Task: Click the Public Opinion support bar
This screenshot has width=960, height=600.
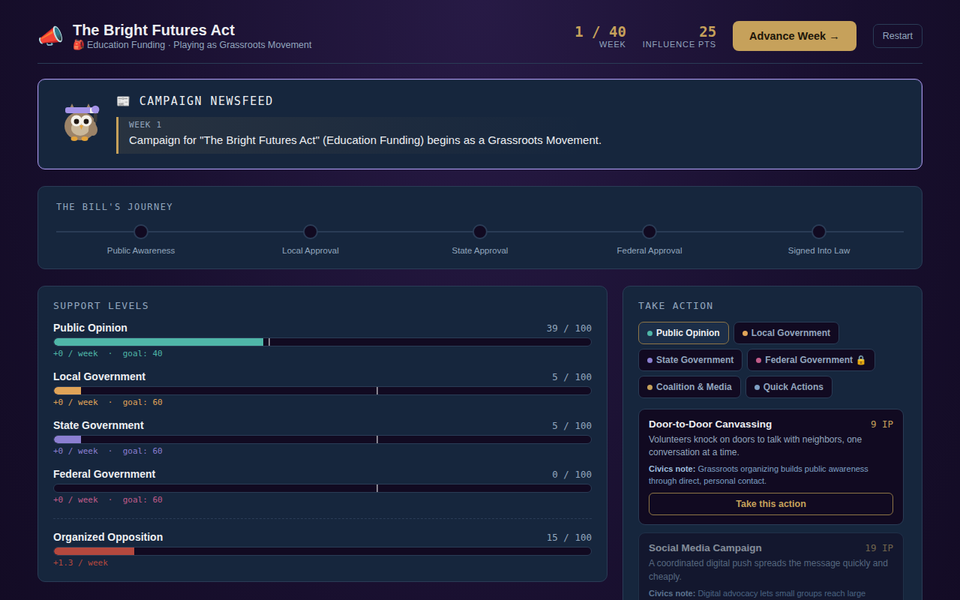Action: (x=322, y=342)
